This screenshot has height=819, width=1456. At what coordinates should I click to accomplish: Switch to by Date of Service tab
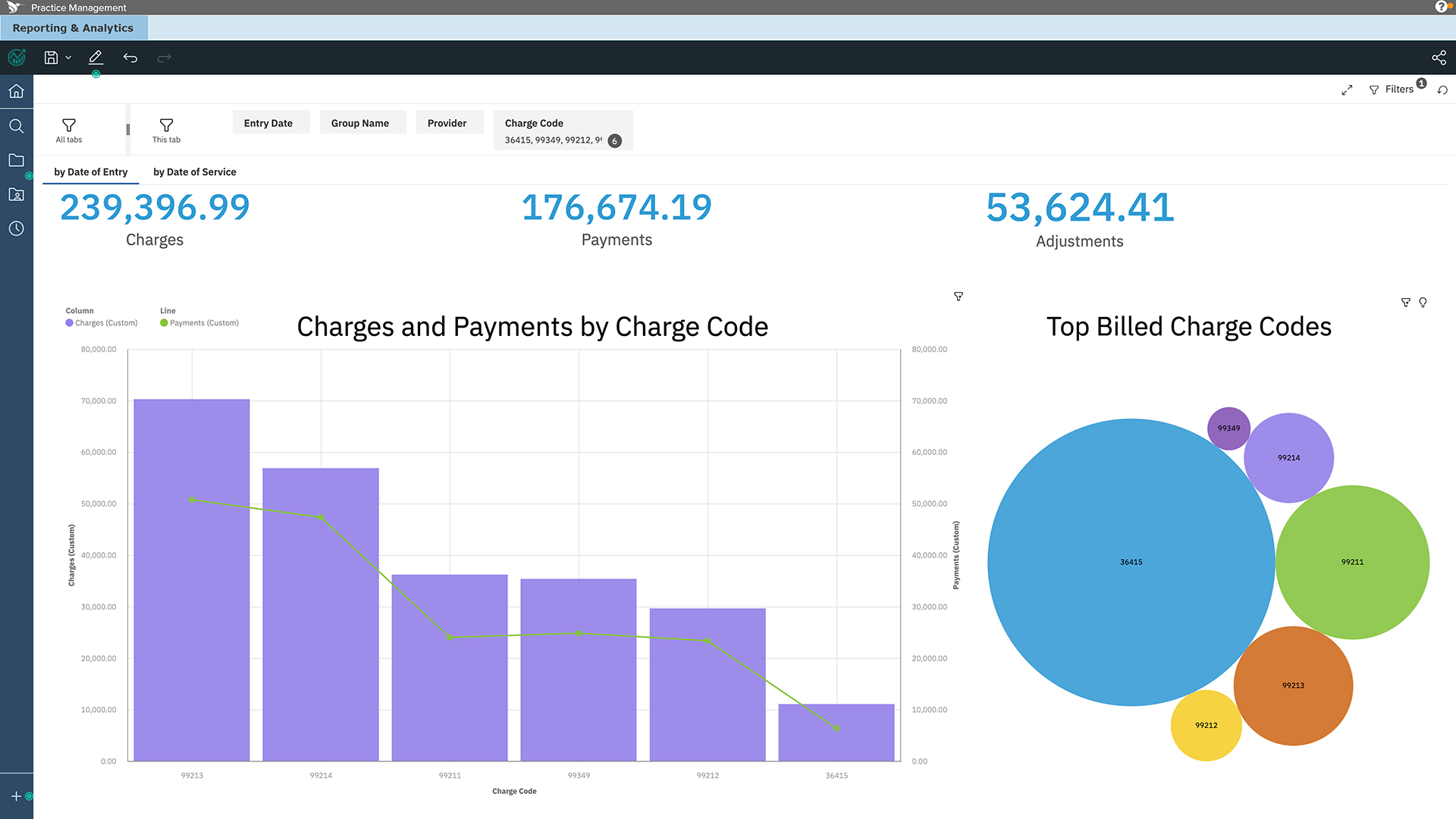pyautogui.click(x=194, y=172)
